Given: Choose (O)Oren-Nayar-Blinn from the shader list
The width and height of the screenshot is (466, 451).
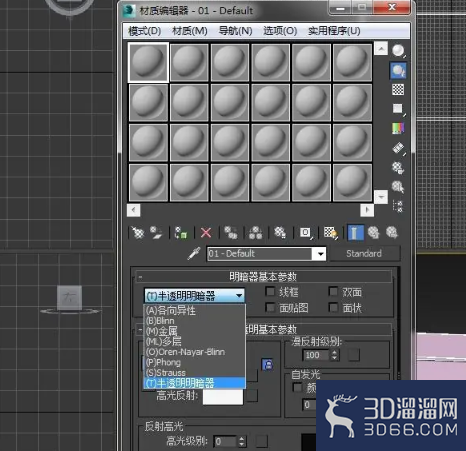Looking at the screenshot, I should click(194, 352).
